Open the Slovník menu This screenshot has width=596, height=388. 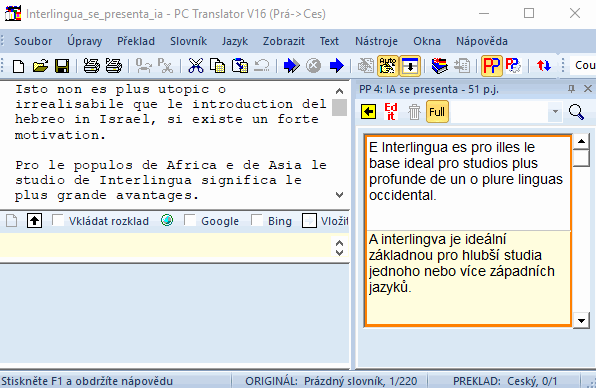(189, 41)
